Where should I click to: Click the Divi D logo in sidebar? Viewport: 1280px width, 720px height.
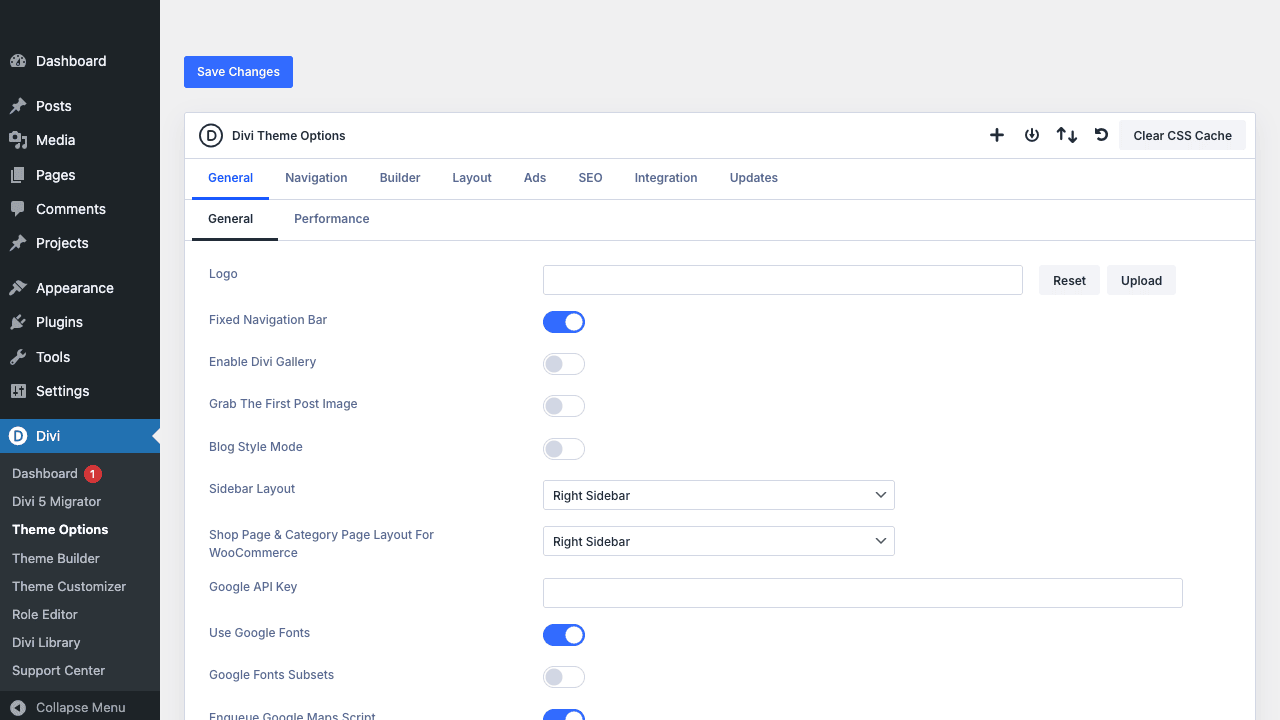(18, 436)
